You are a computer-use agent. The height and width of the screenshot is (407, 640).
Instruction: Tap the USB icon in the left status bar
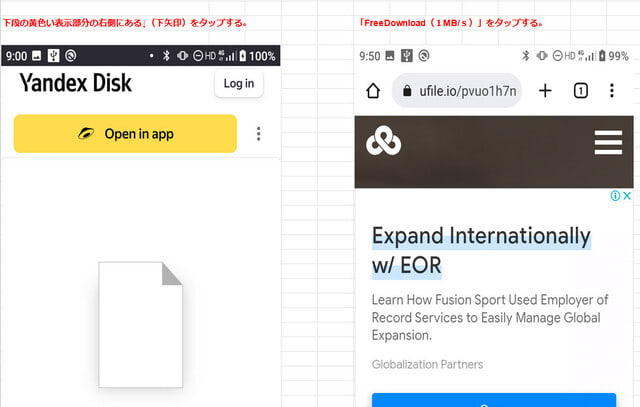coord(53,56)
